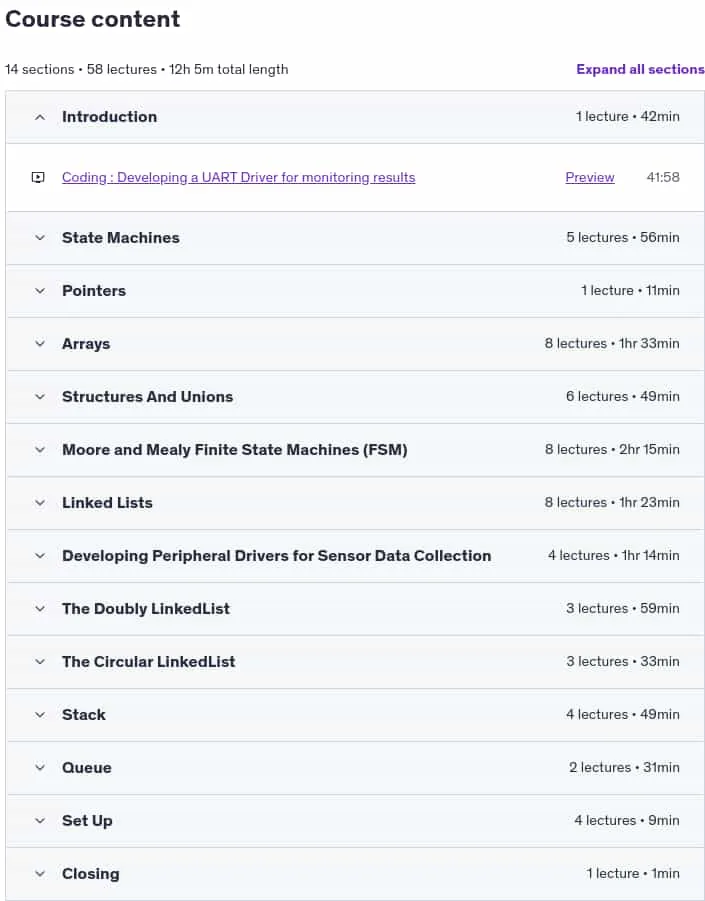705x901 pixels.
Task: Click chevron next to Linked Lists
Action: coord(40,503)
